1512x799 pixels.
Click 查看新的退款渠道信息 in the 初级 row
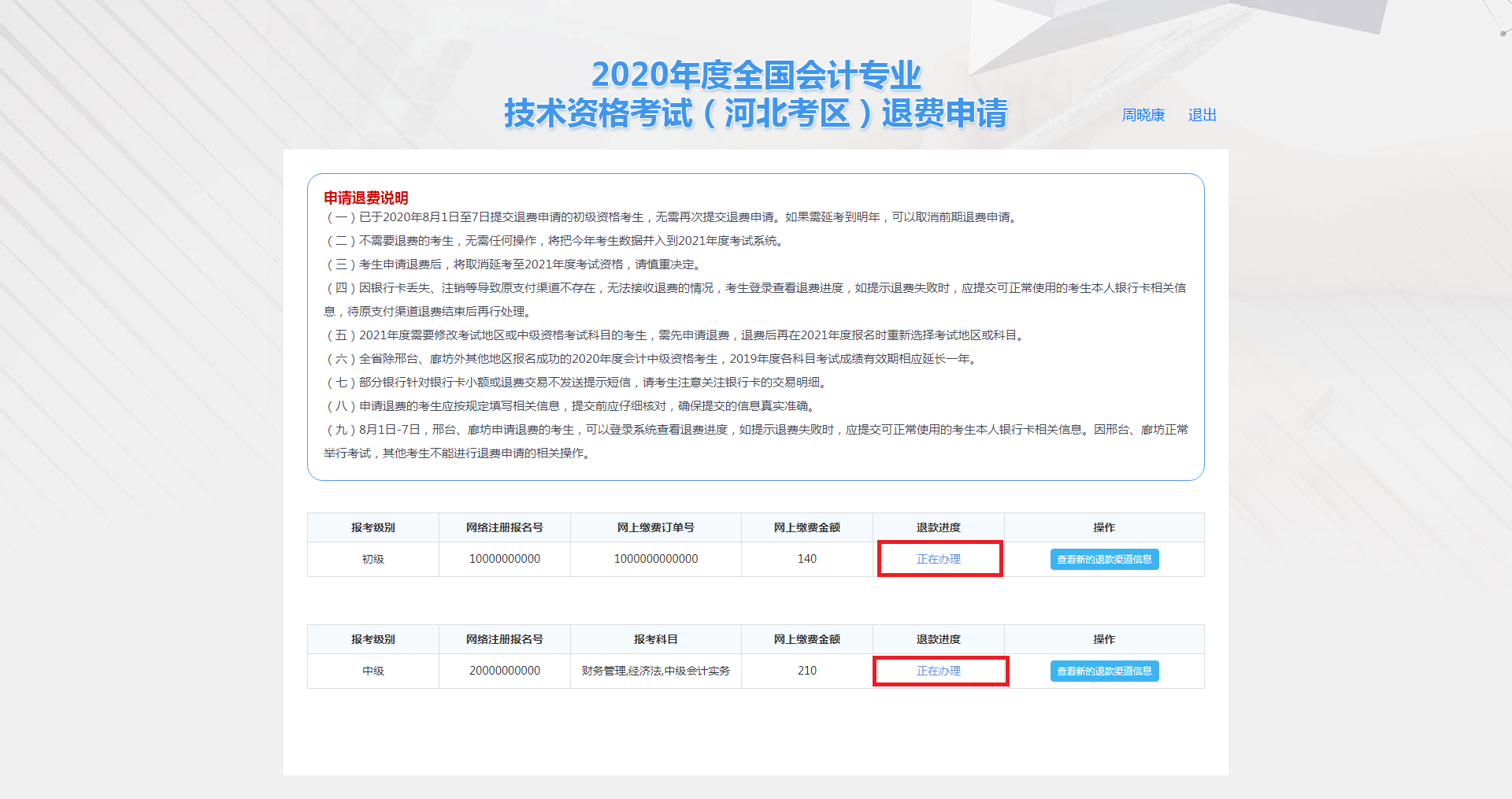pyautogui.click(x=1103, y=559)
